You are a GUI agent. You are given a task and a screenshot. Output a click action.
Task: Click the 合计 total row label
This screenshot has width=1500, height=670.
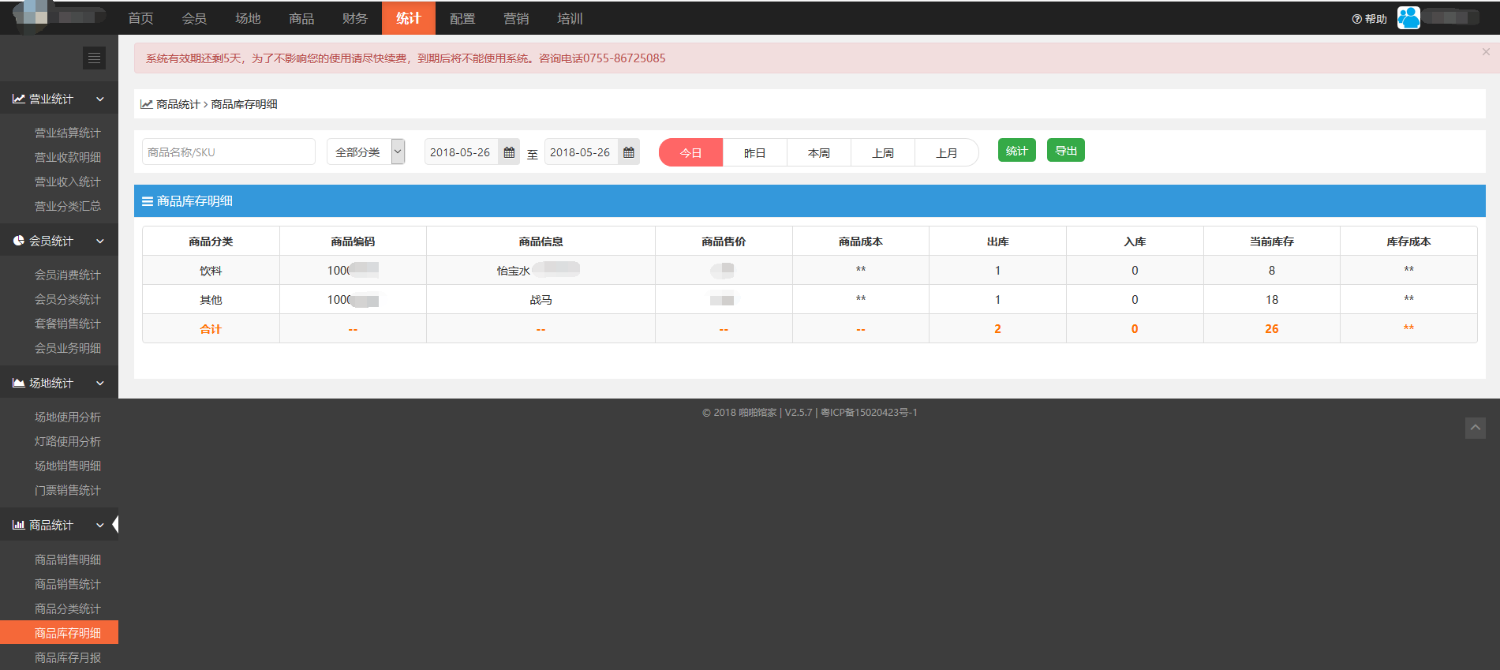click(211, 329)
